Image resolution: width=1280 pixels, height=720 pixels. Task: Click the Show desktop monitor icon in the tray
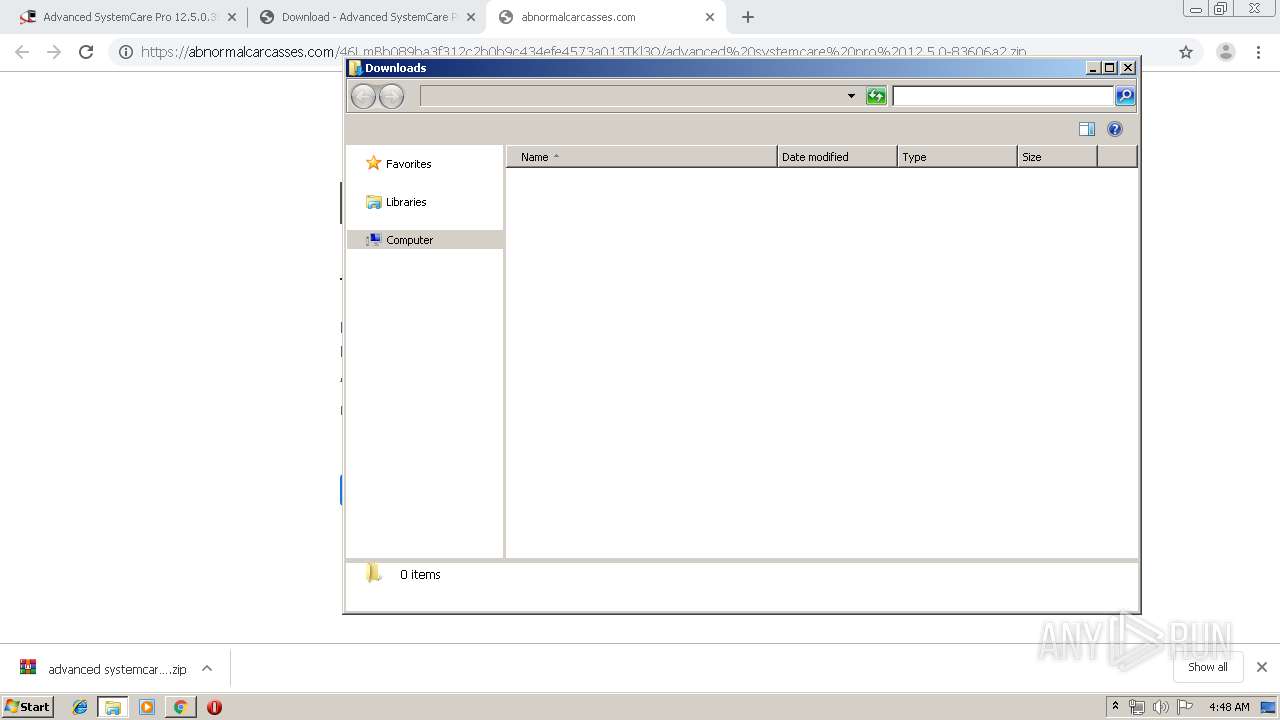click(x=1268, y=707)
